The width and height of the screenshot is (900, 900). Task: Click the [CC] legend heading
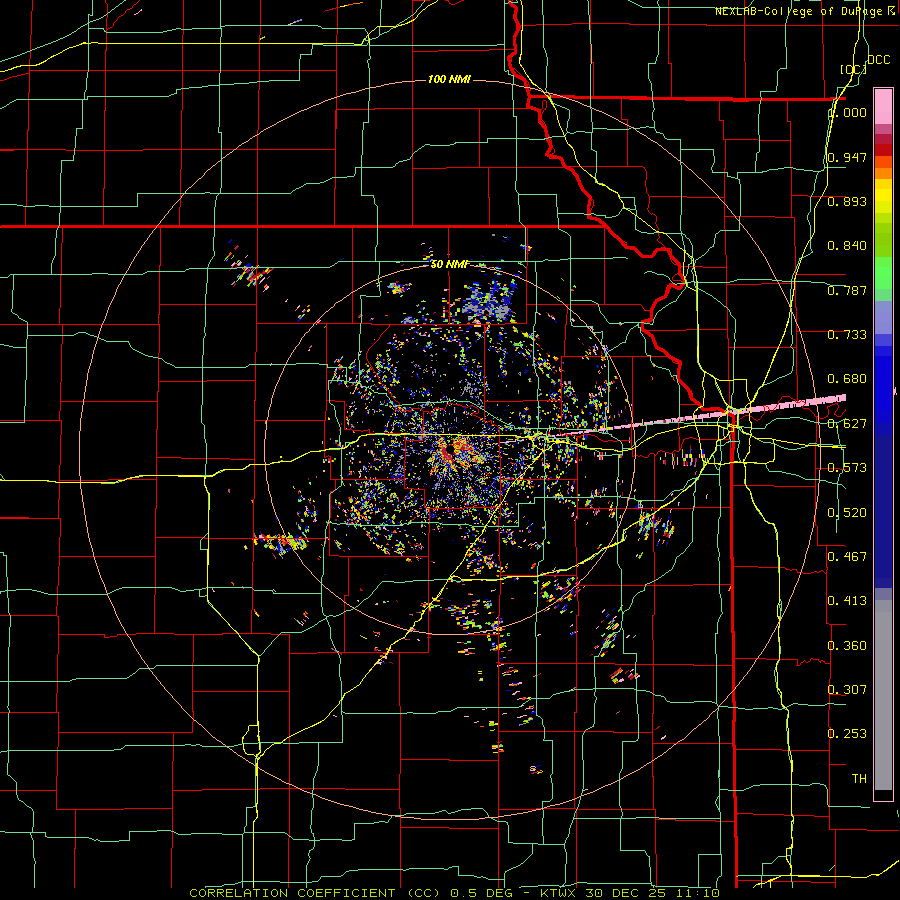pyautogui.click(x=853, y=69)
